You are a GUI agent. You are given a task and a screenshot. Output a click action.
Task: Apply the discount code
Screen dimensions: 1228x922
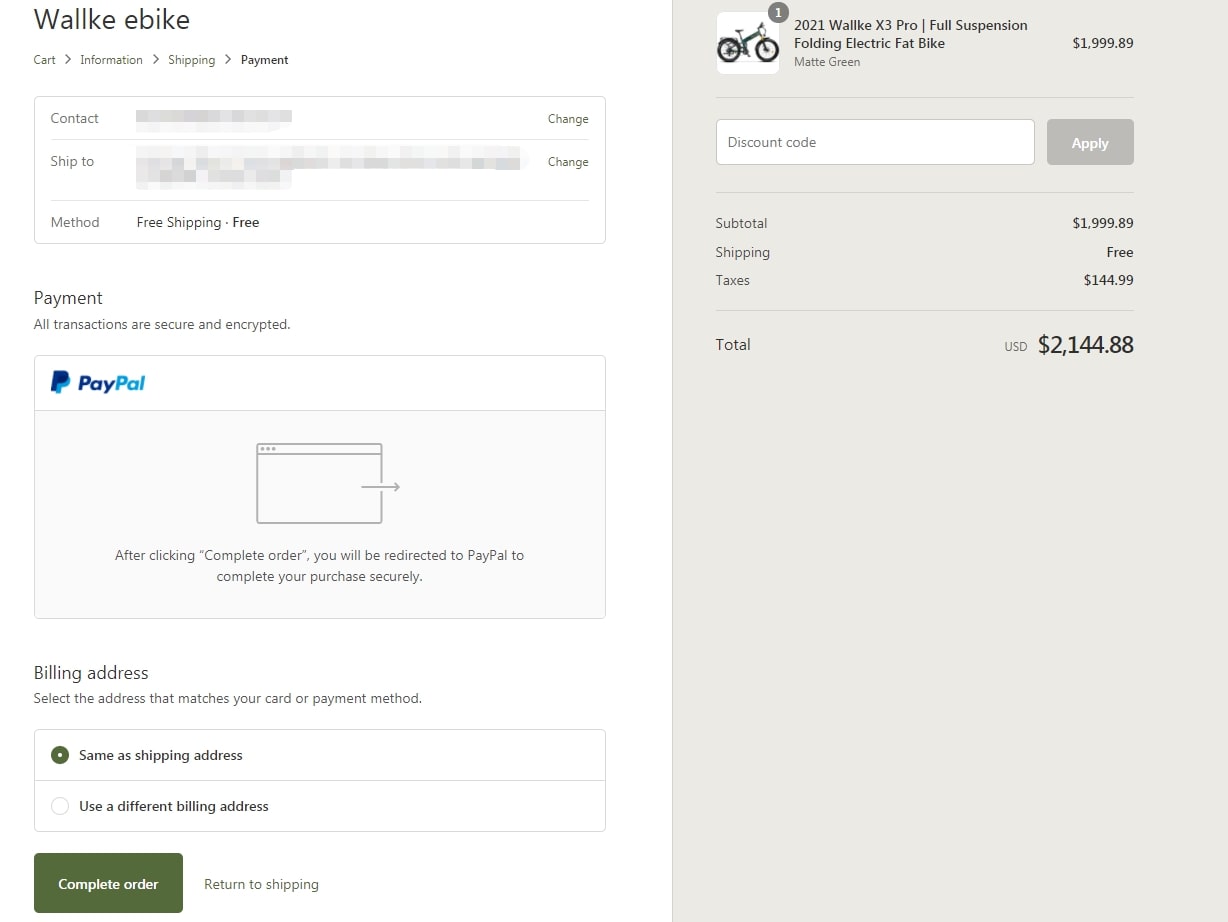[1090, 142]
